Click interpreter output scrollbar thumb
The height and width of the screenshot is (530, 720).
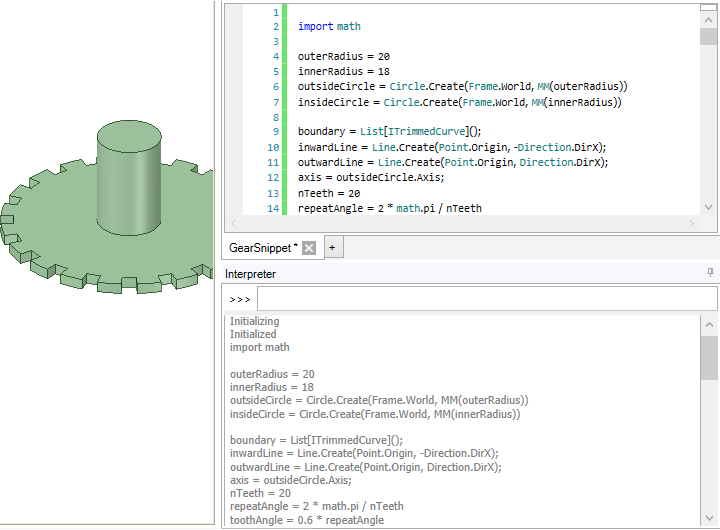pos(709,358)
